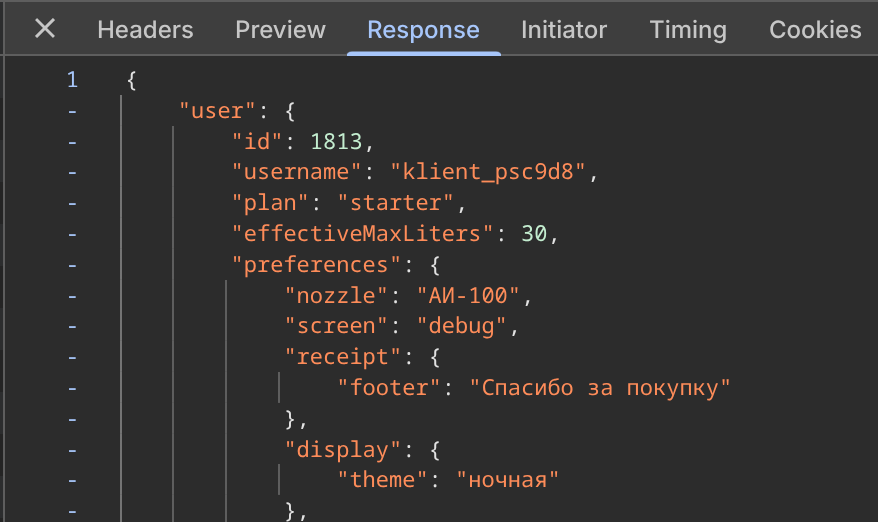Viewport: 878px width, 522px height.
Task: Click the "theme" key
Action: (382, 480)
